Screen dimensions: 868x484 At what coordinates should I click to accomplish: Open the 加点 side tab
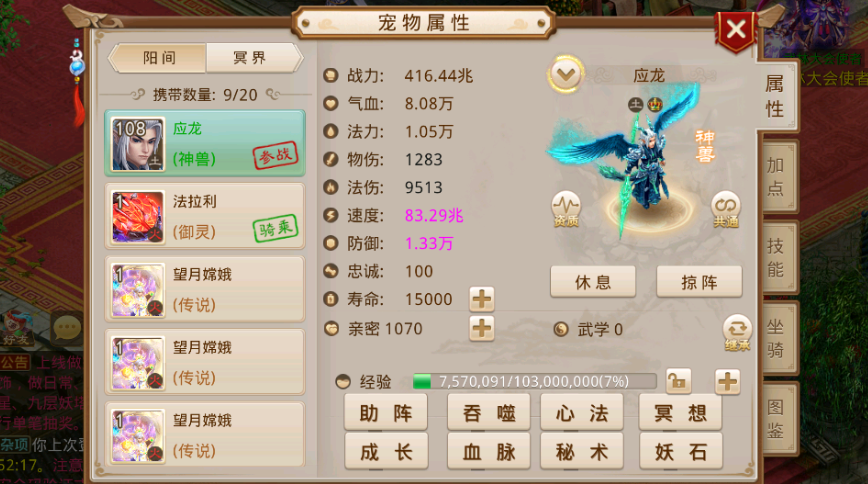[777, 177]
